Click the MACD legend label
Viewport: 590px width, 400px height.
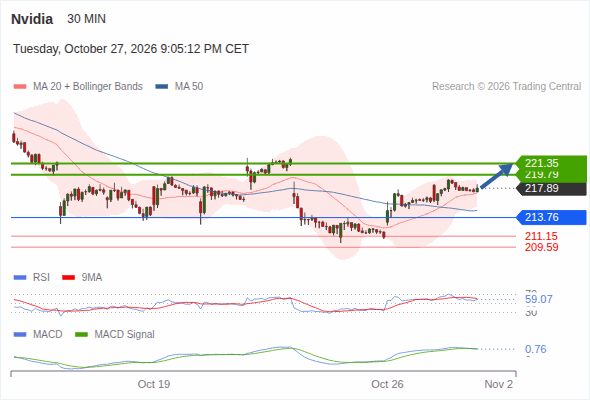pyautogui.click(x=47, y=335)
